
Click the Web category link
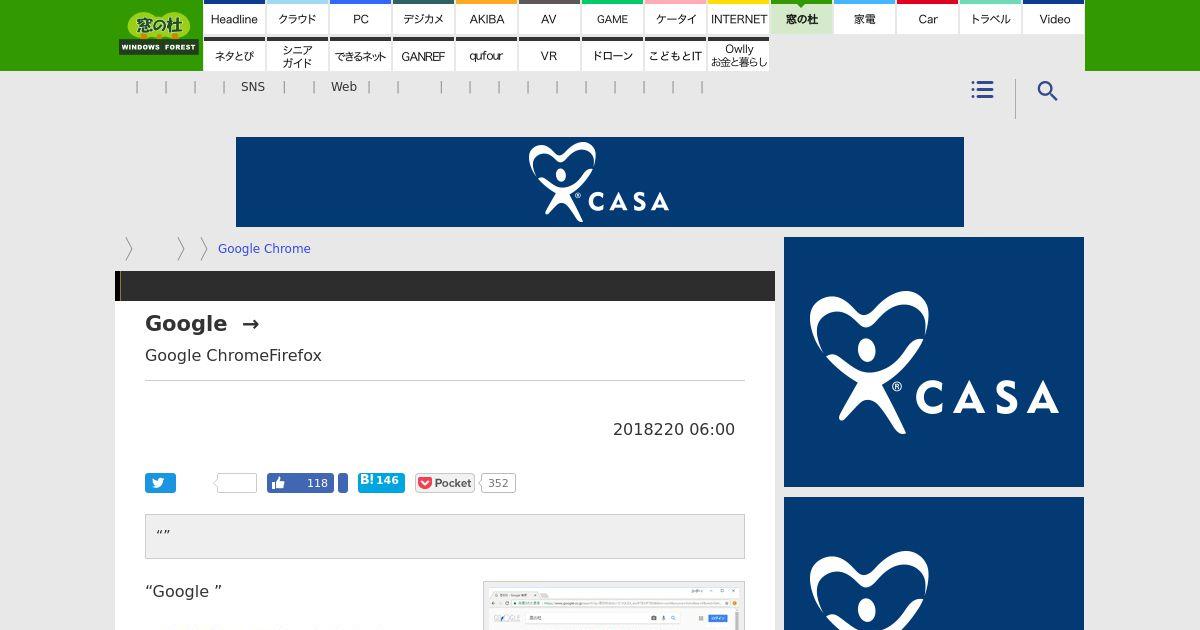pos(344,87)
